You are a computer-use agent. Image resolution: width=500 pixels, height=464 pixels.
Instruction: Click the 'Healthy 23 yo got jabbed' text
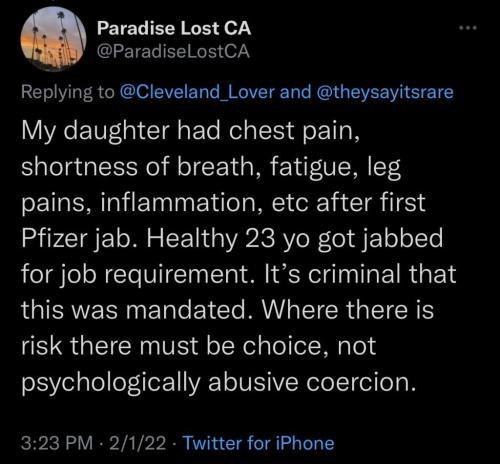tap(295, 239)
